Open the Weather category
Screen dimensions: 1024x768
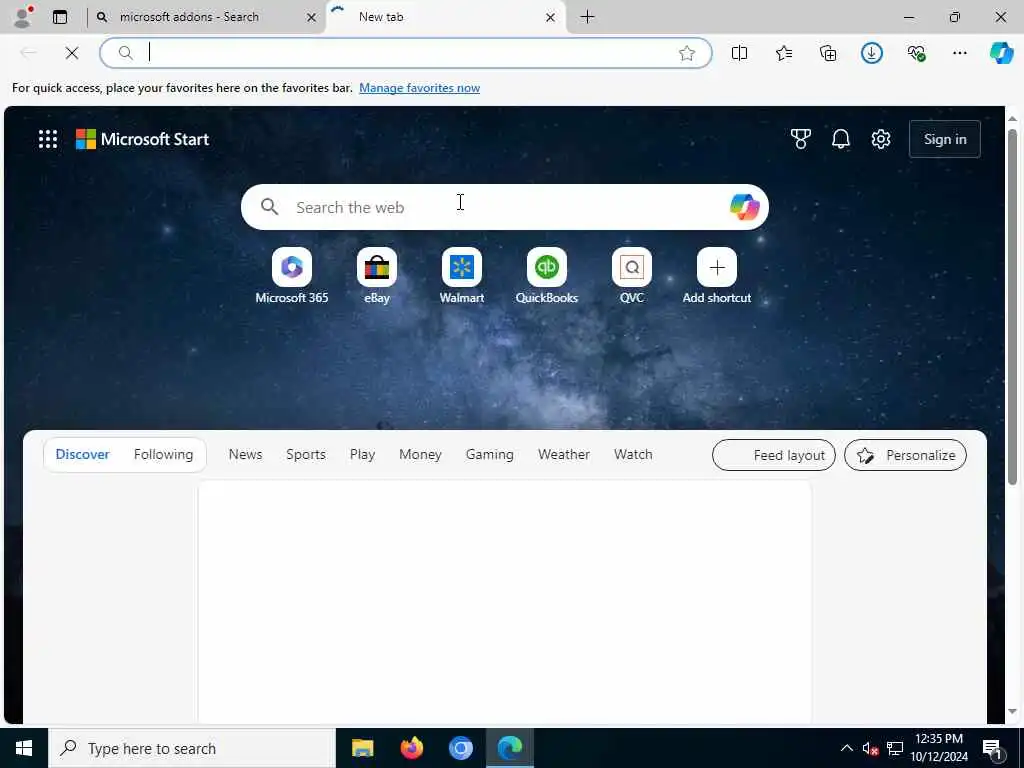tap(564, 455)
